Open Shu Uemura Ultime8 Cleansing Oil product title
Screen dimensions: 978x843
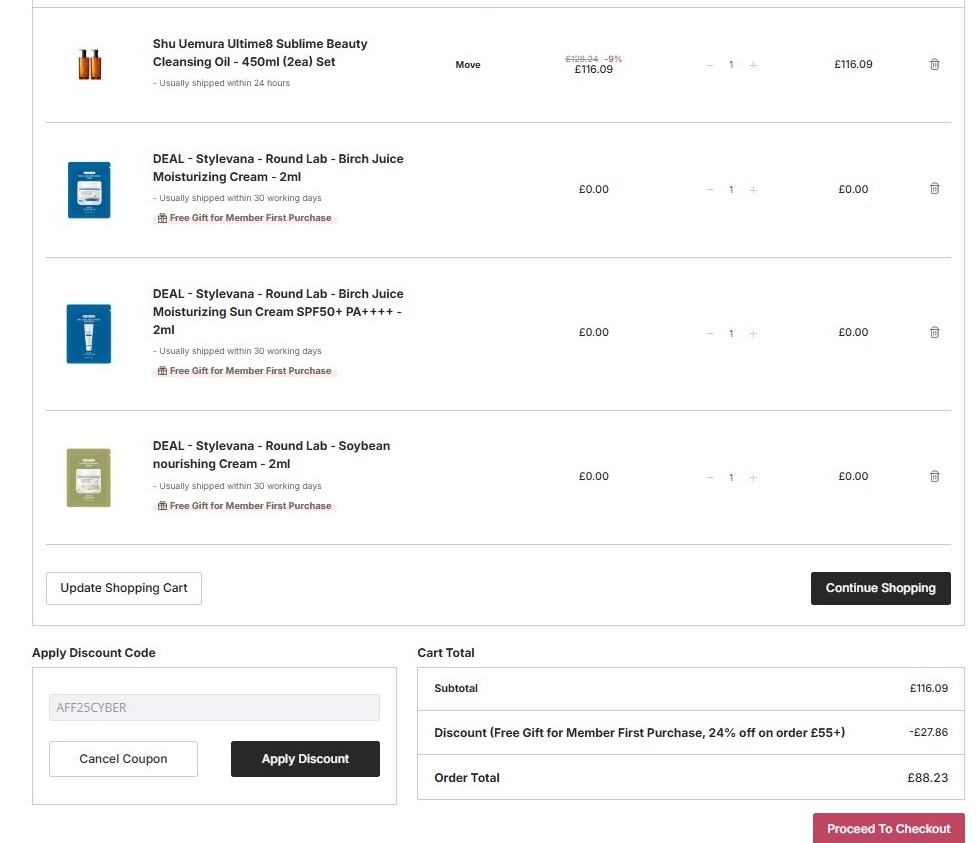(x=260, y=52)
